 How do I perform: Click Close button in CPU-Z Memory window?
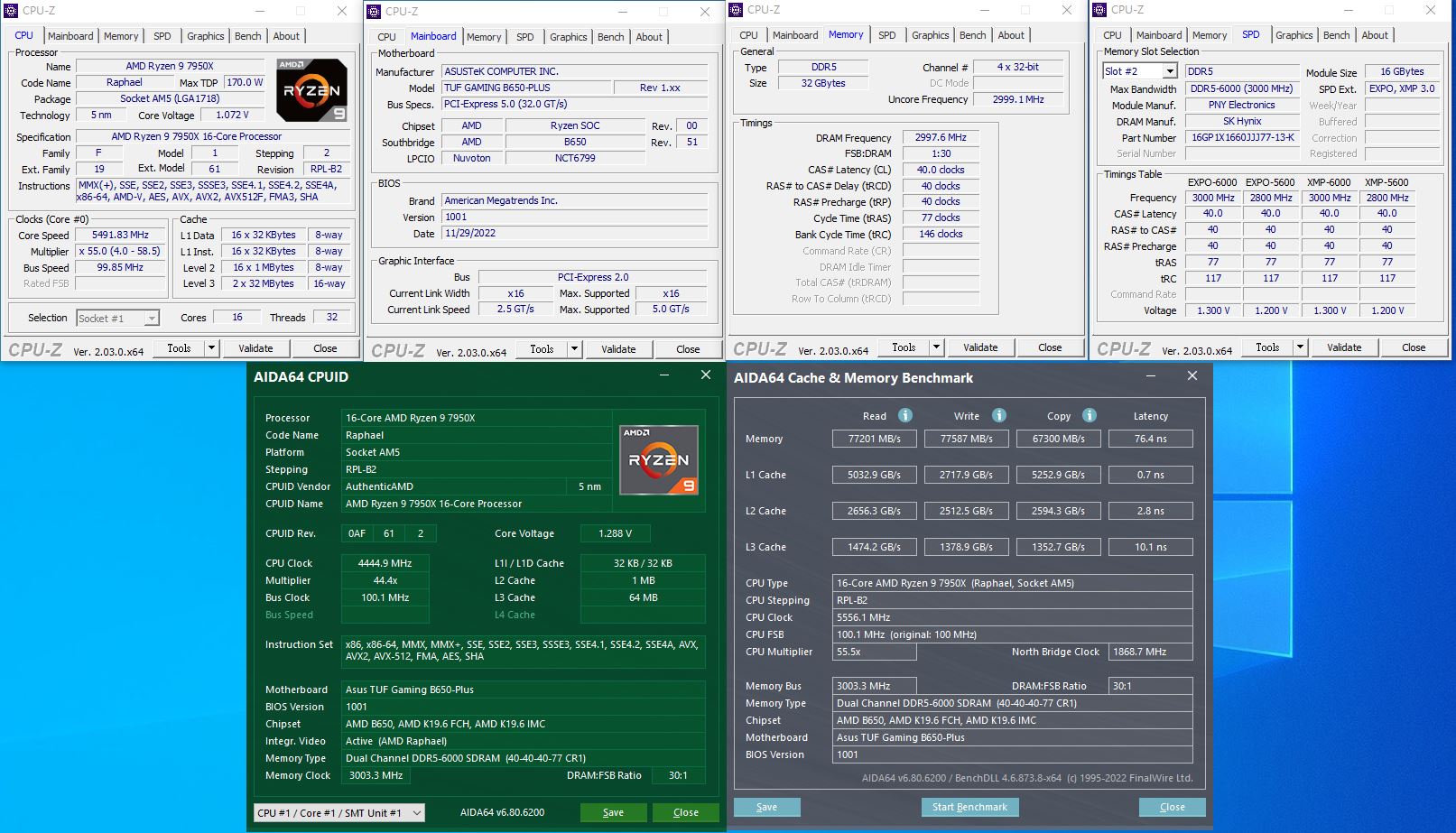[1050, 347]
